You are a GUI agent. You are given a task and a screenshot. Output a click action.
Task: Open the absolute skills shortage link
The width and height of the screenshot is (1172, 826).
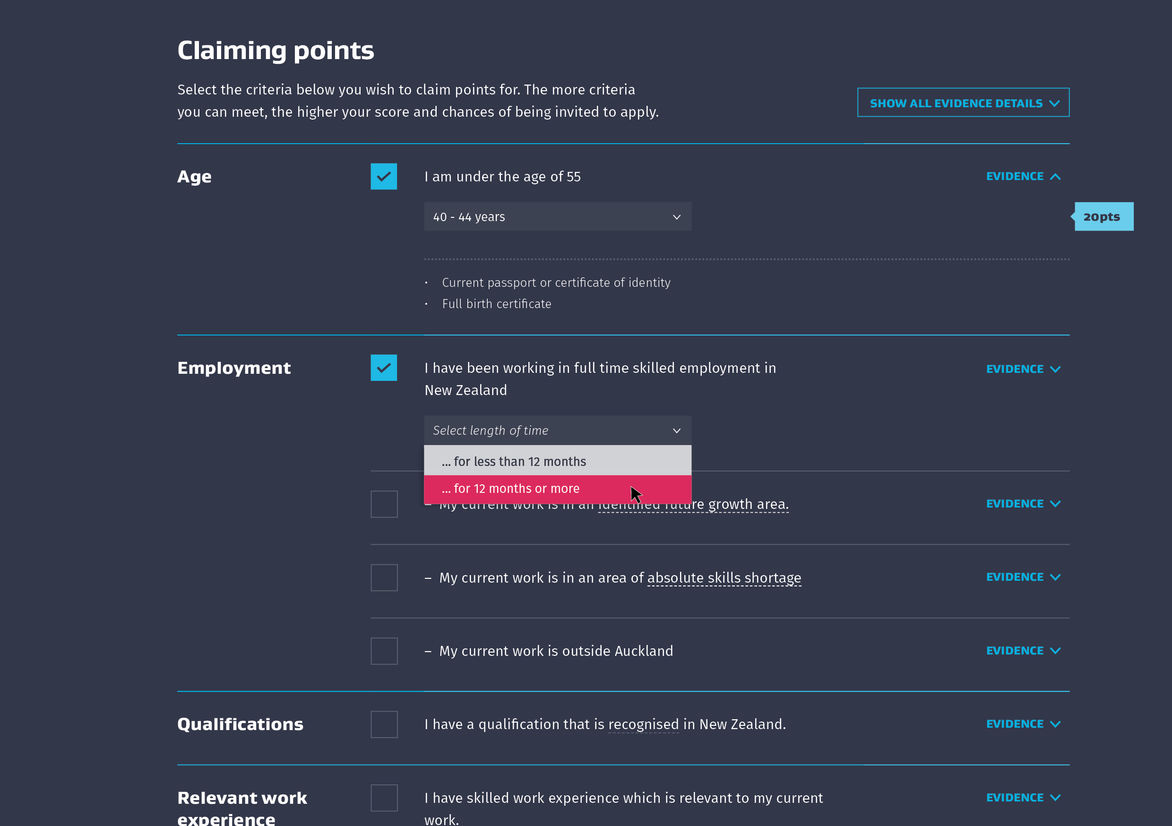[724, 578]
